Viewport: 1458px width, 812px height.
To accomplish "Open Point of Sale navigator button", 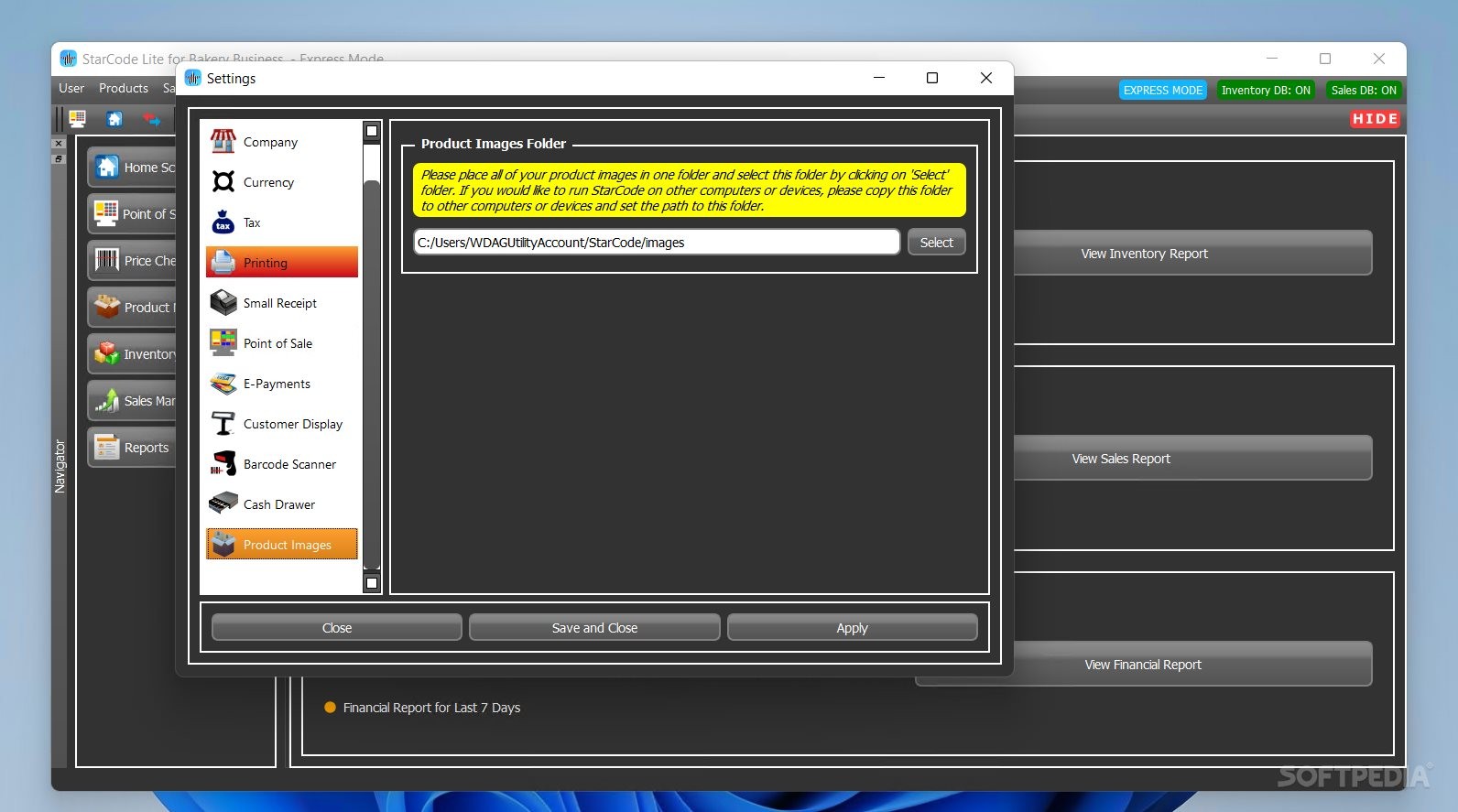I will (133, 214).
